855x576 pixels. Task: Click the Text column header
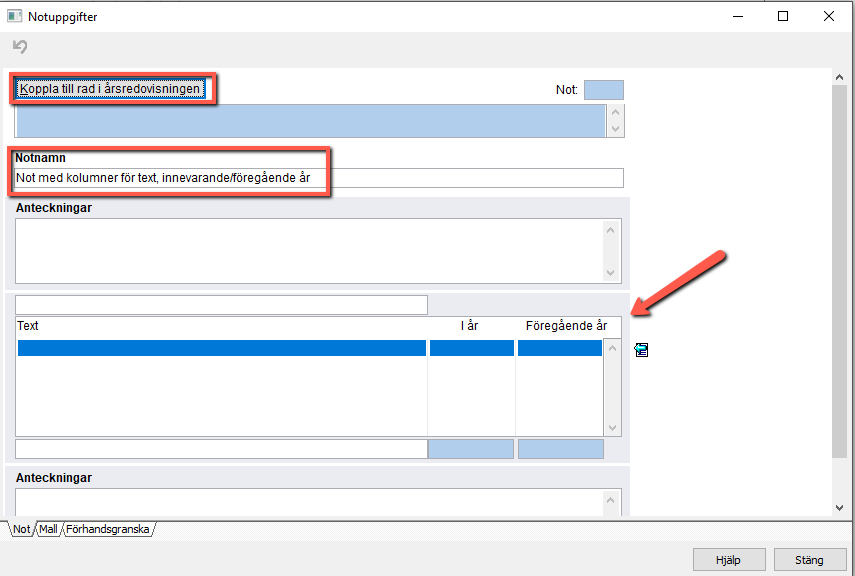(28, 326)
